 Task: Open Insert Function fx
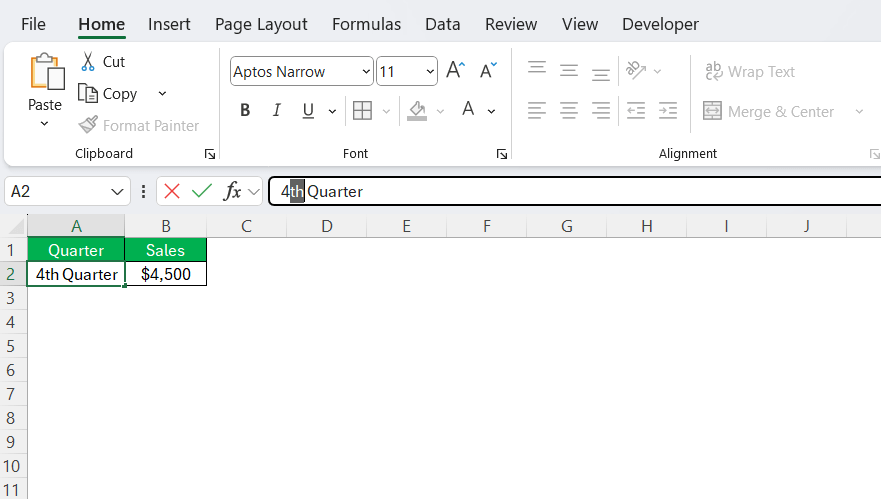pos(232,192)
